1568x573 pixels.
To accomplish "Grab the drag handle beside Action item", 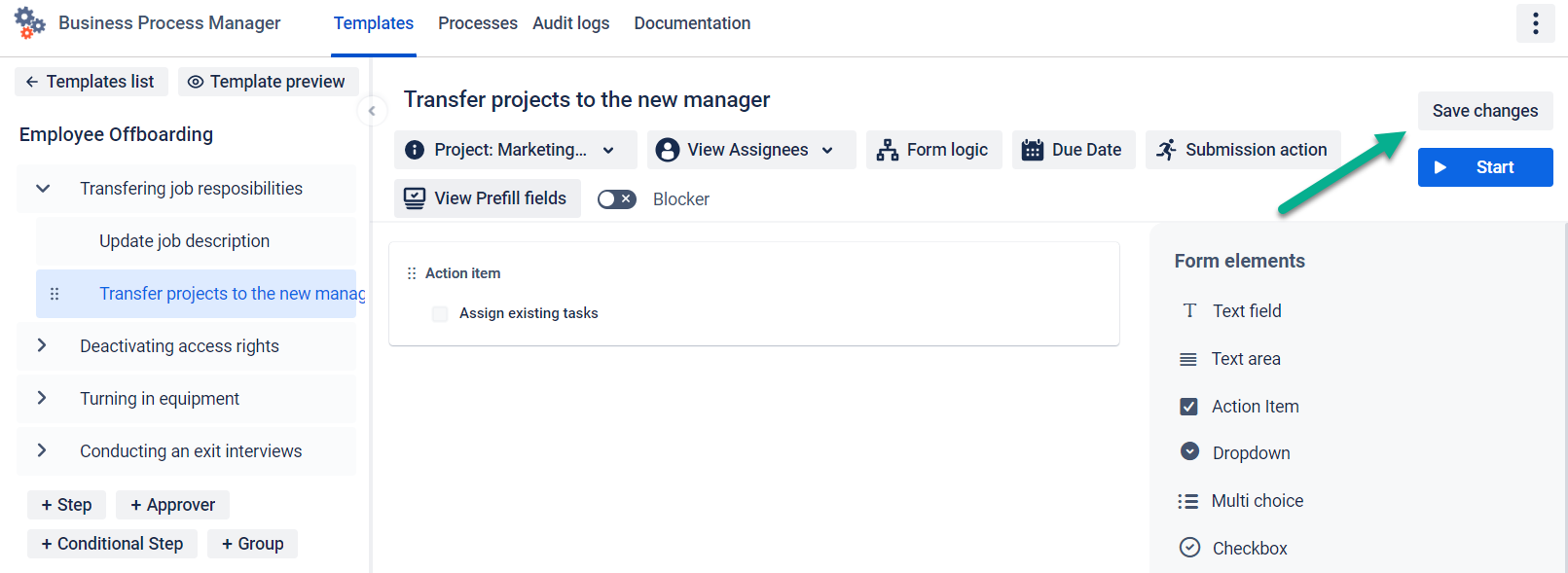I will point(412,273).
